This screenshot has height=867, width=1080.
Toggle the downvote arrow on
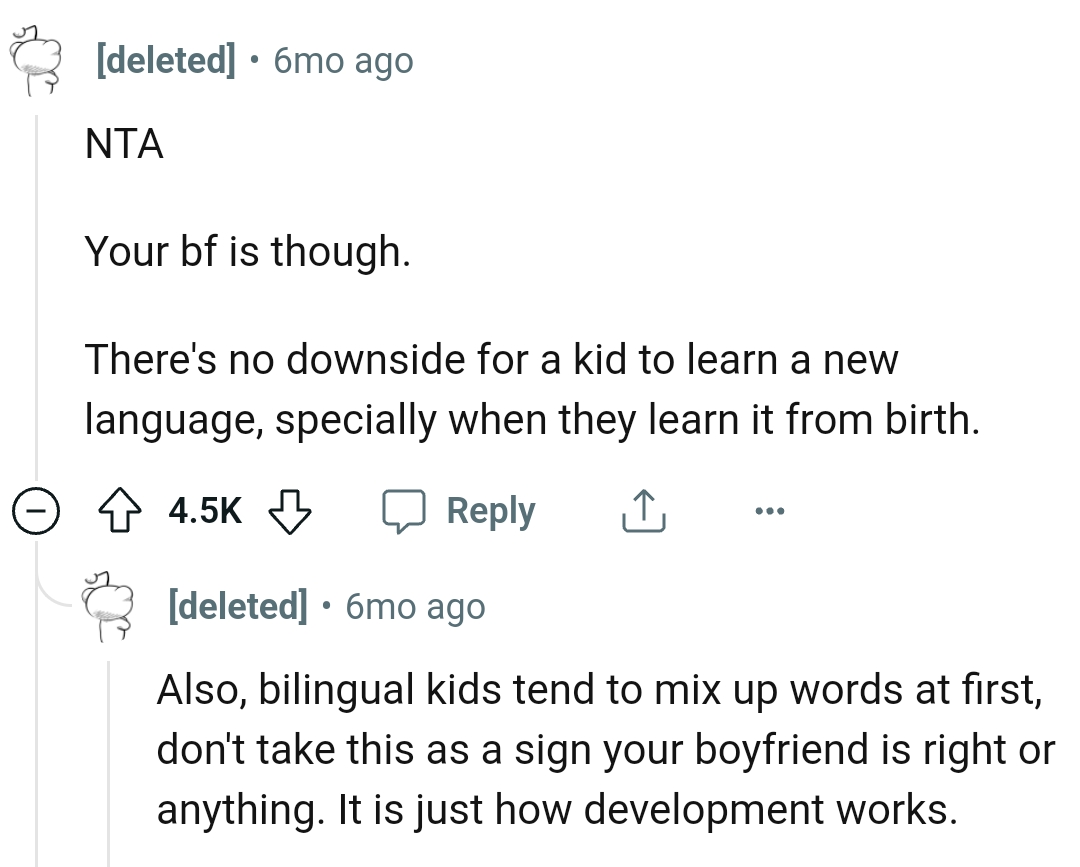(289, 511)
